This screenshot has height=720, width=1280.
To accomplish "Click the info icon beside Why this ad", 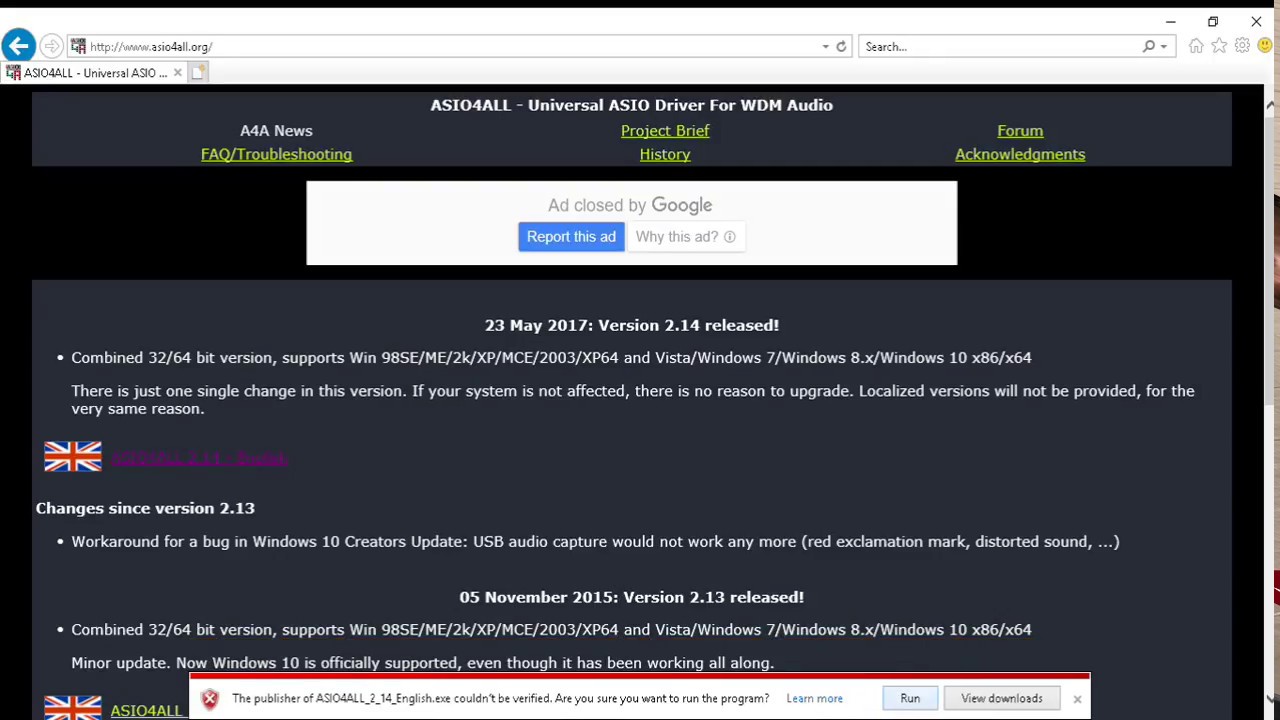I will 729,237.
